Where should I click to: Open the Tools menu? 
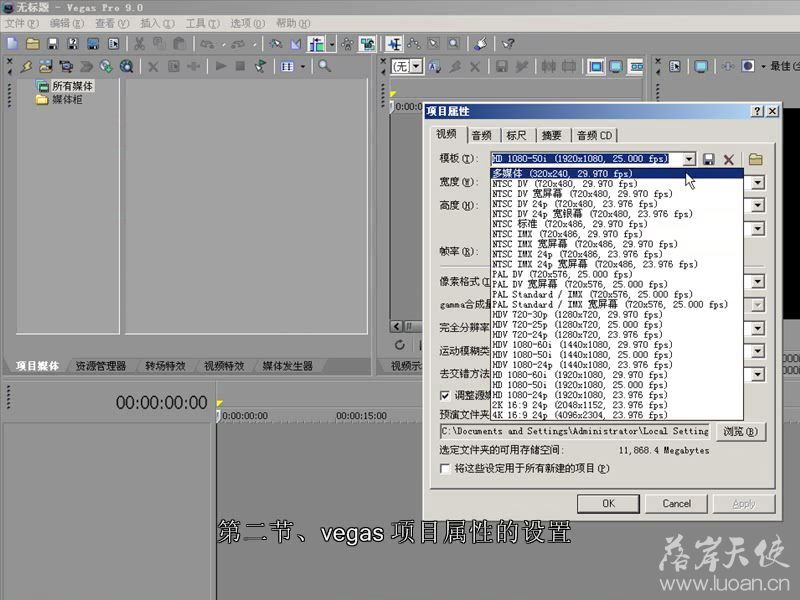pyautogui.click(x=203, y=23)
